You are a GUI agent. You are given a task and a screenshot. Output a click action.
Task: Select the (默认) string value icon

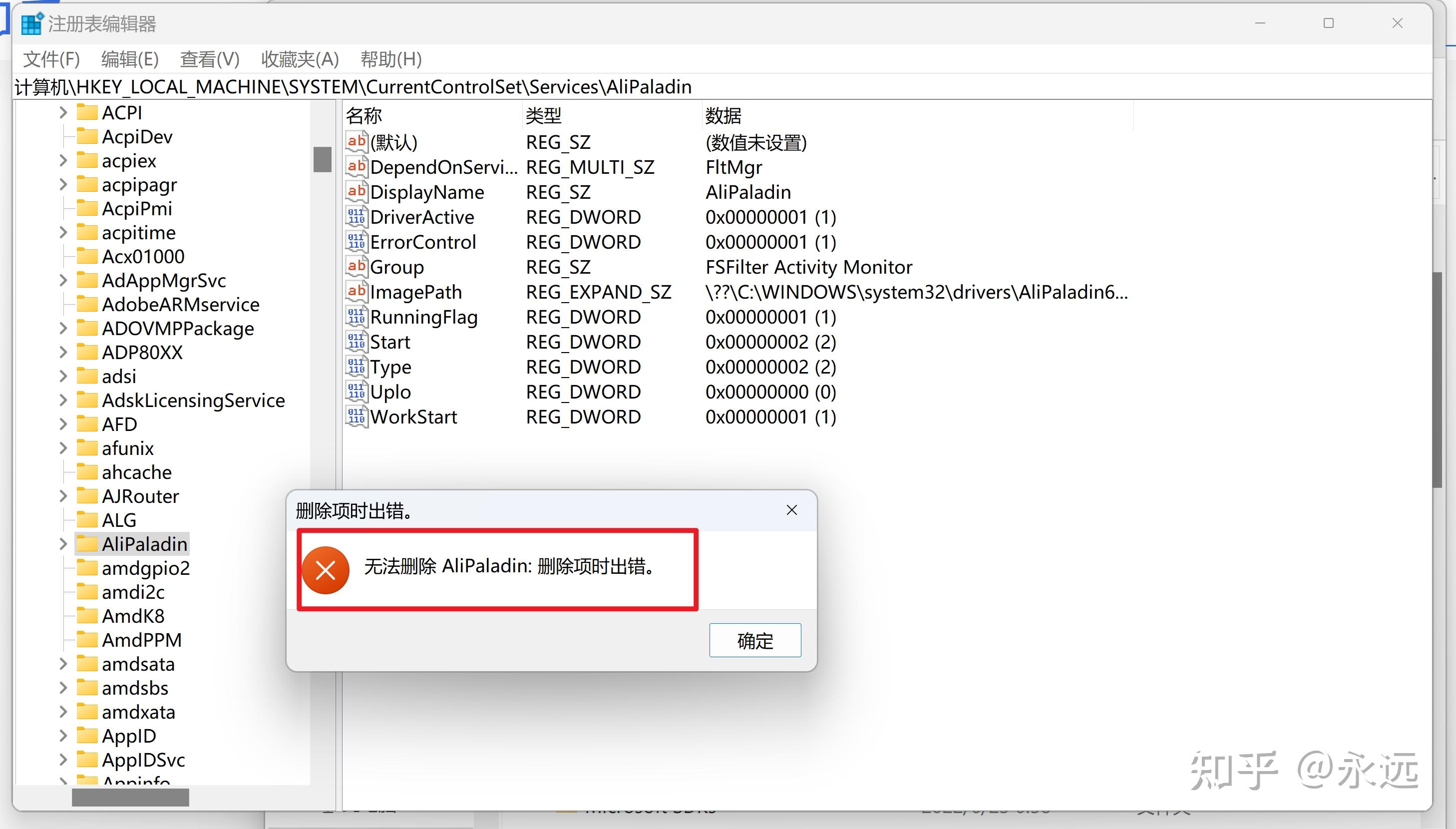click(357, 141)
